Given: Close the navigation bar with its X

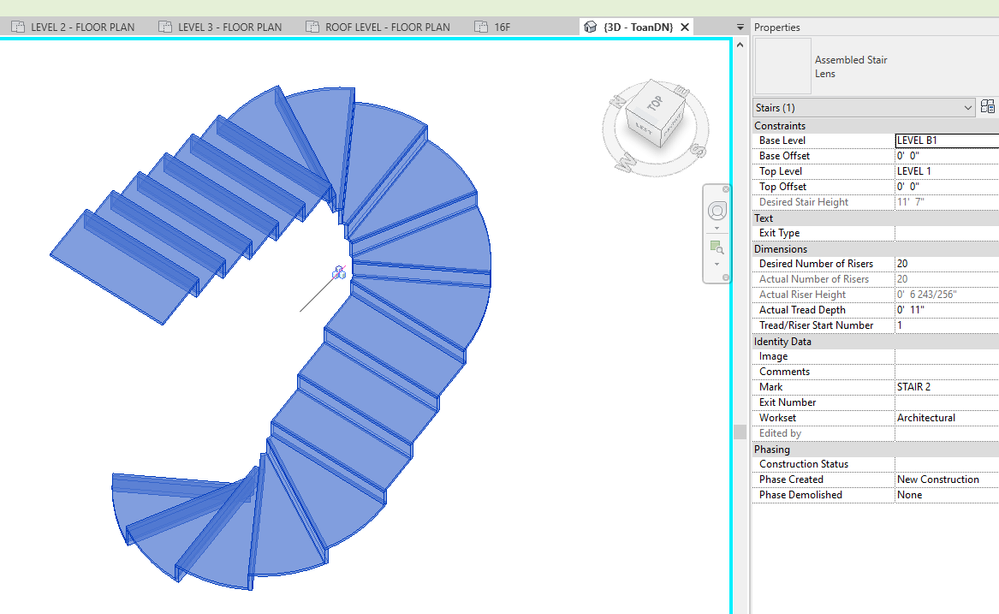Looking at the screenshot, I should [x=726, y=190].
